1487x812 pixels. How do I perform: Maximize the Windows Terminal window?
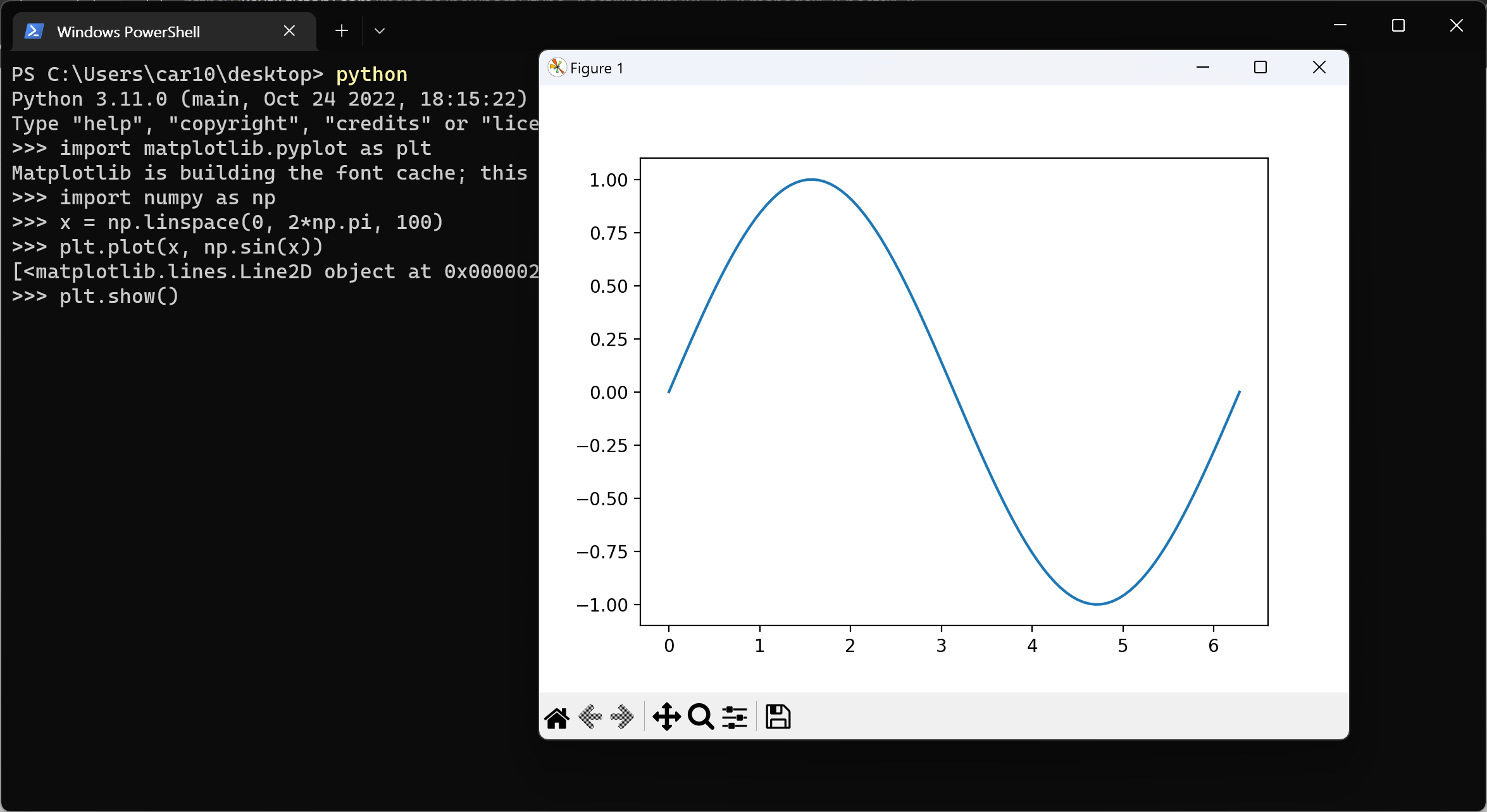[x=1398, y=25]
